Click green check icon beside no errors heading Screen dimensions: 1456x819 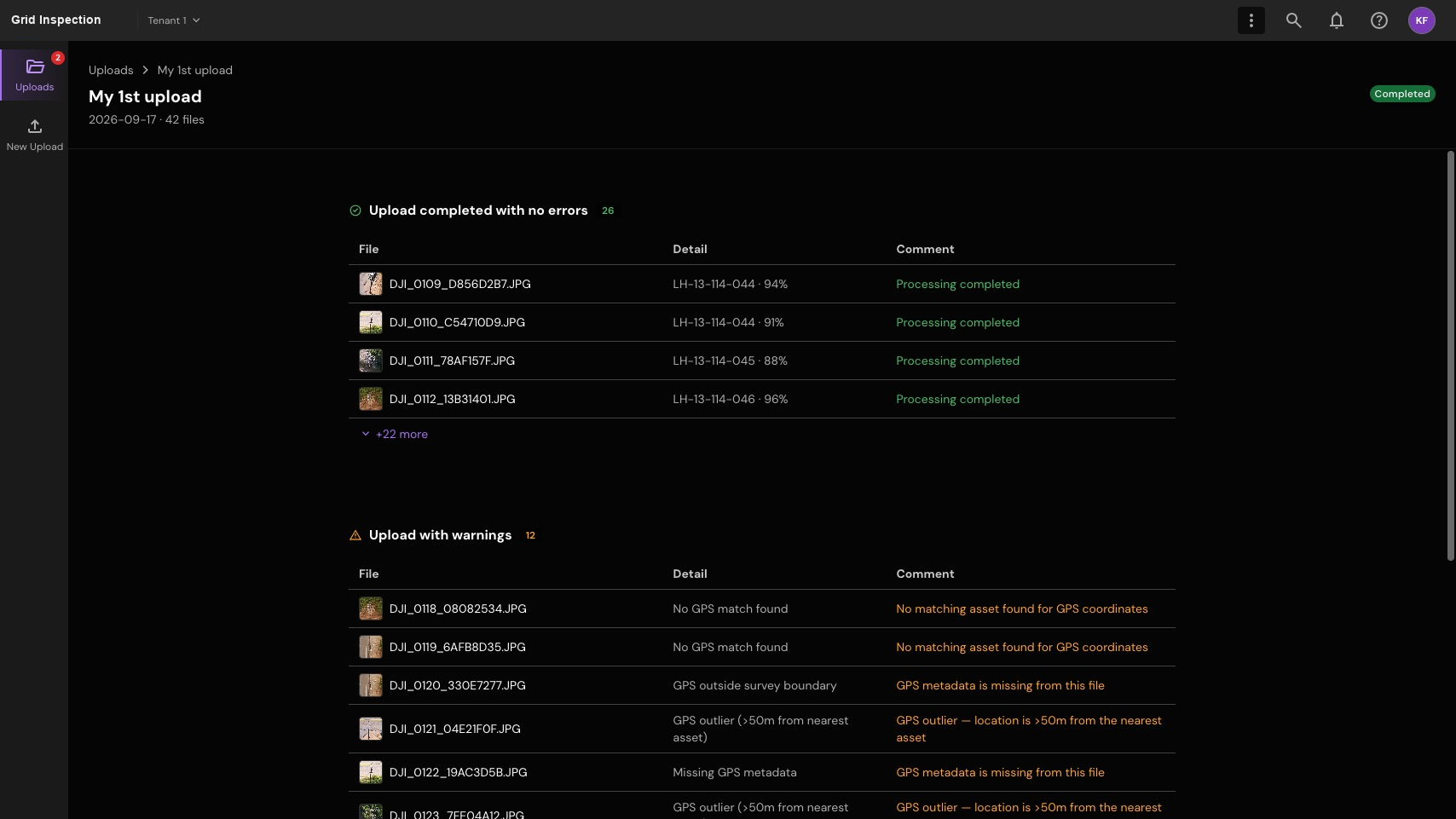pos(355,211)
